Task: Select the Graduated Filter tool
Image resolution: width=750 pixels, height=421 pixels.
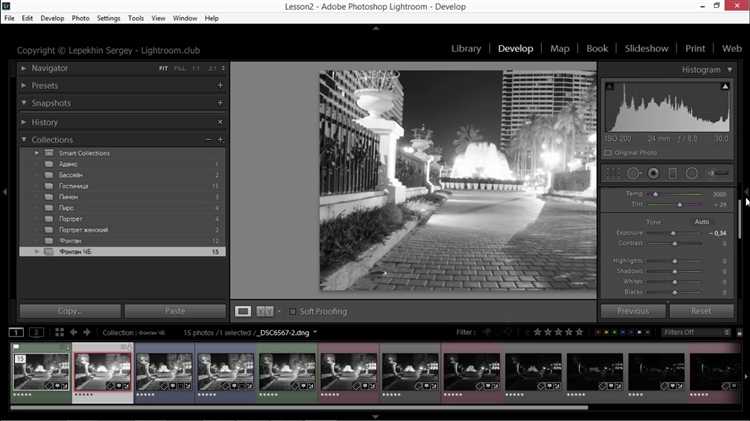Action: pyautogui.click(x=673, y=173)
